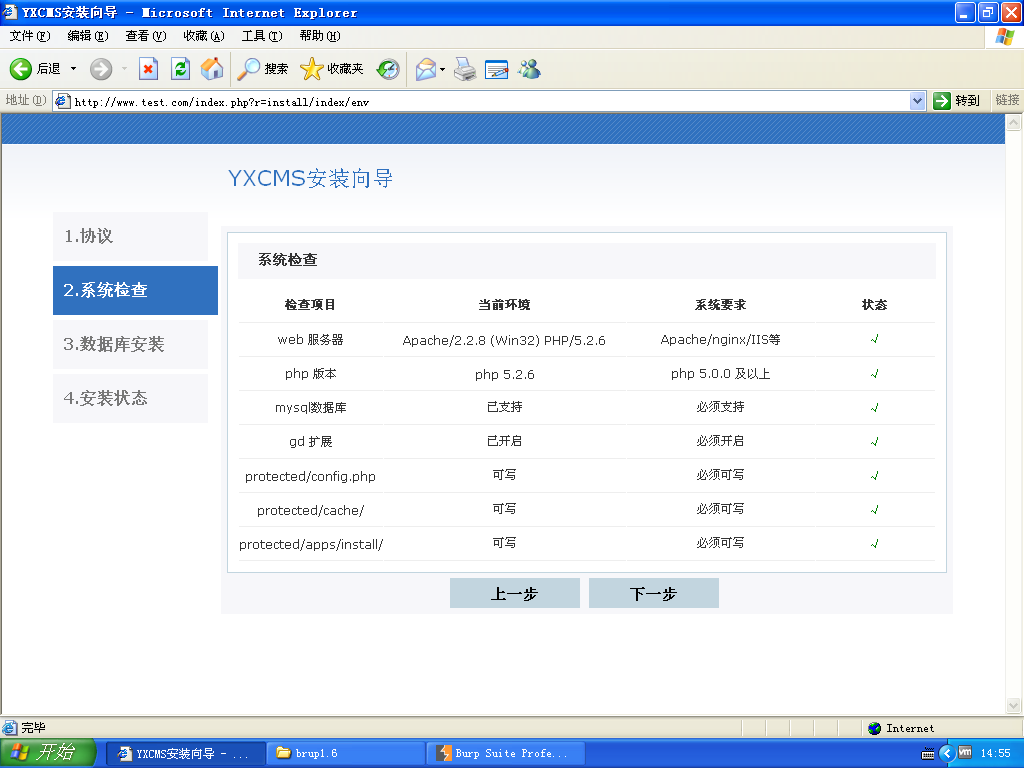Viewport: 1024px width, 768px height.
Task: Click gd 扩展 row label
Action: pos(310,441)
